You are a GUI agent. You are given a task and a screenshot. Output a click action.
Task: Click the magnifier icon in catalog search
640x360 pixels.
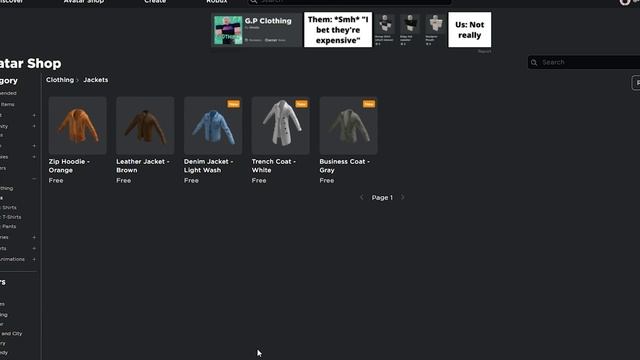click(534, 62)
